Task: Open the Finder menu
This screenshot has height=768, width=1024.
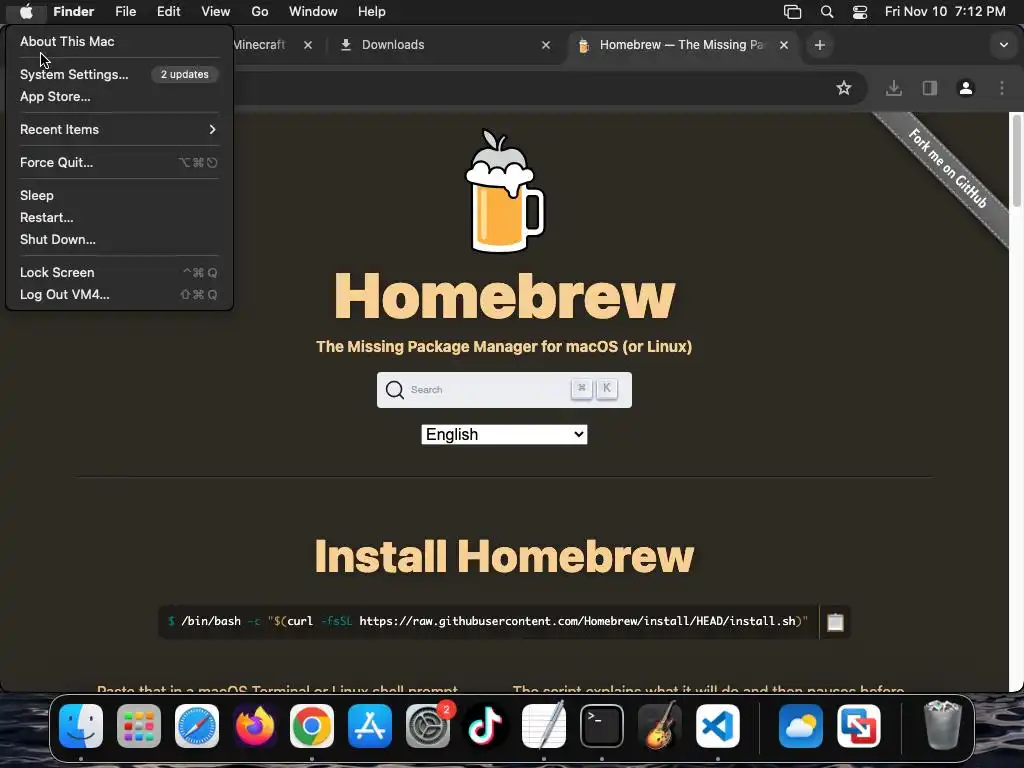Action: 73,11
